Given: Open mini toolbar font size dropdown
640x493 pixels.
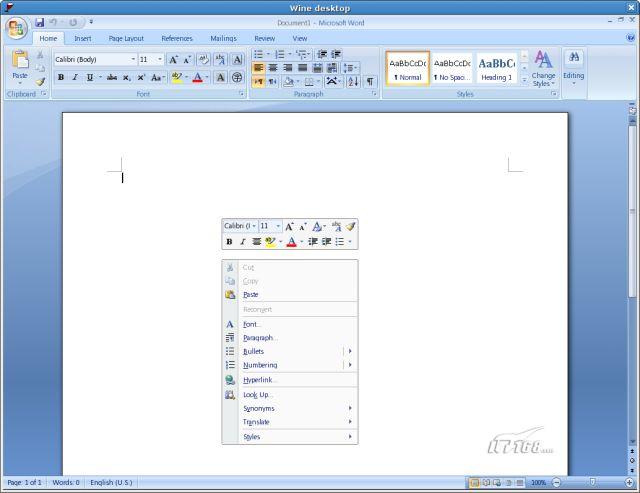Looking at the screenshot, I should pyautogui.click(x=278, y=226).
